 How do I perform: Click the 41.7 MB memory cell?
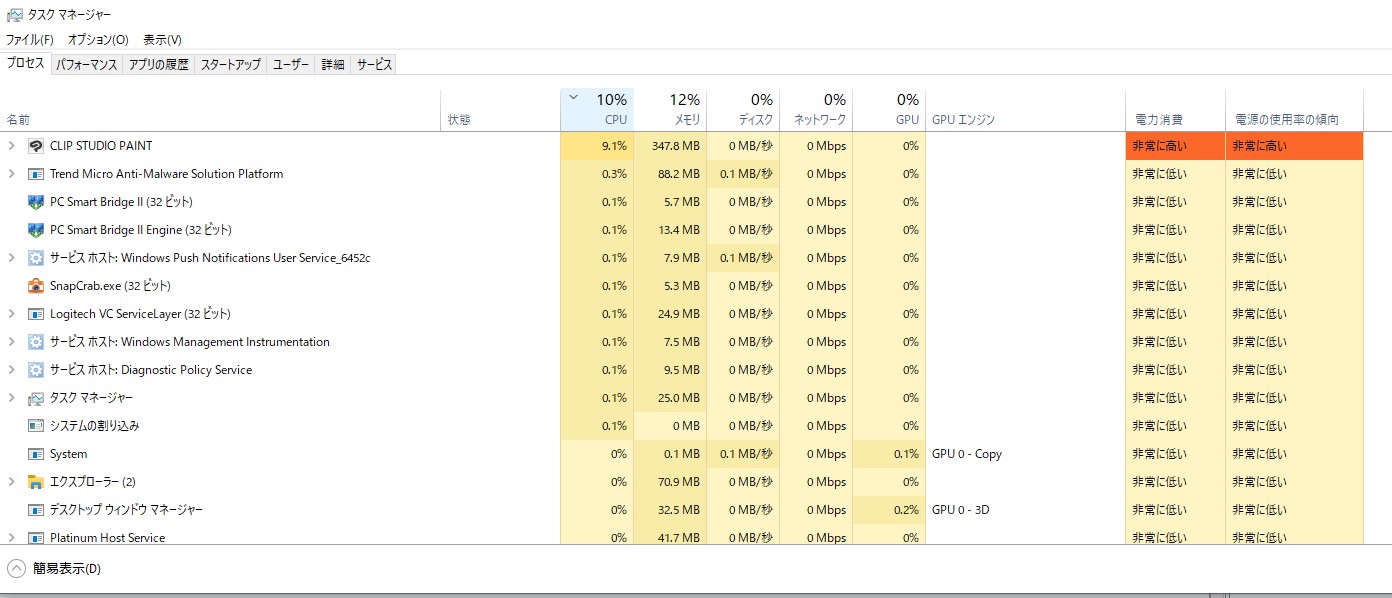(670, 536)
